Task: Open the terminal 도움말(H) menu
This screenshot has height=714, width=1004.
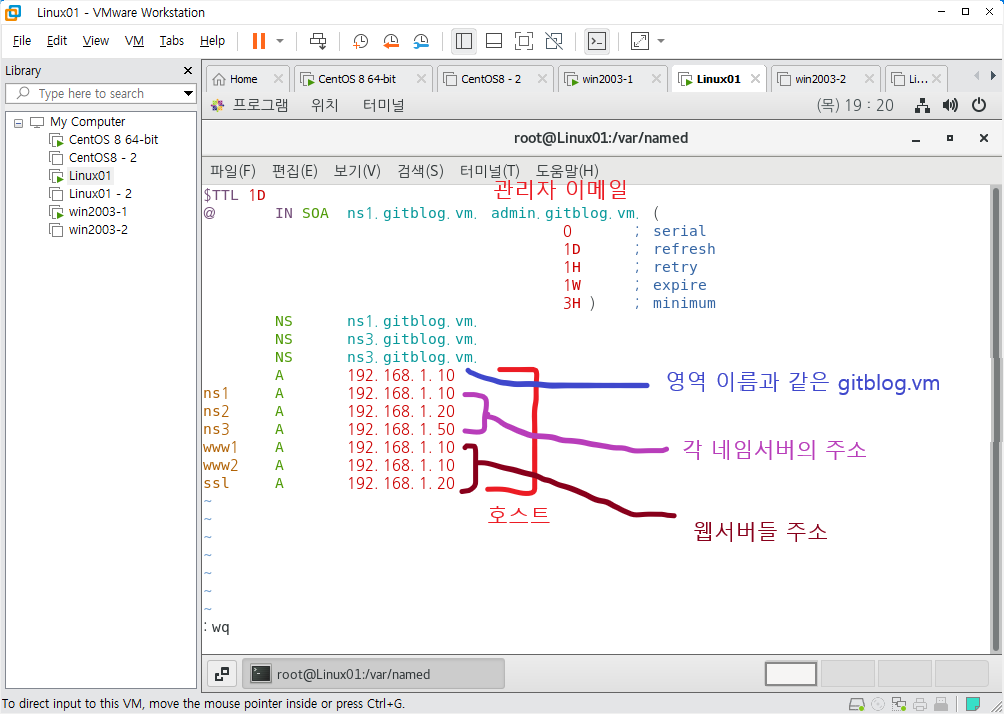Action: 567,171
